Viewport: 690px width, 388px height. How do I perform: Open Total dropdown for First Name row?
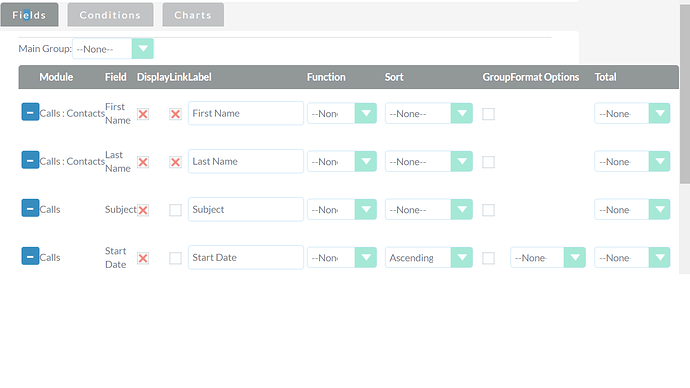632,113
